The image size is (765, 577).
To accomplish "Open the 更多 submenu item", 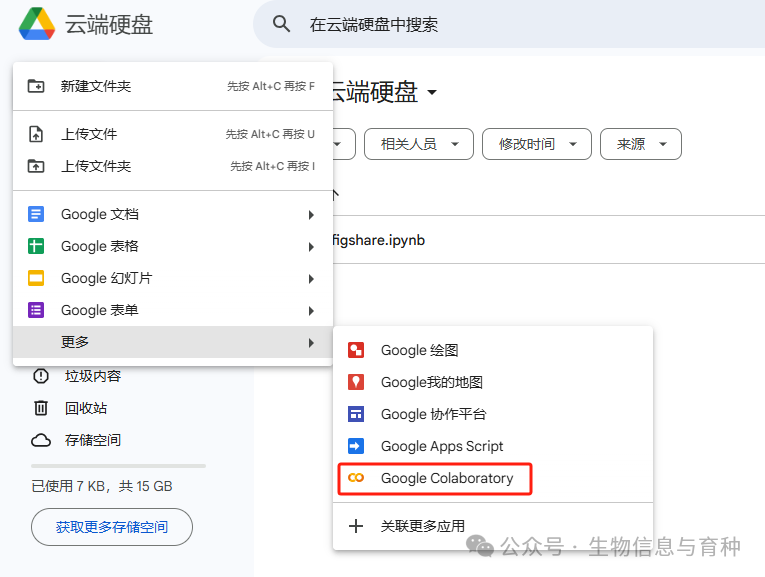I will tap(173, 342).
